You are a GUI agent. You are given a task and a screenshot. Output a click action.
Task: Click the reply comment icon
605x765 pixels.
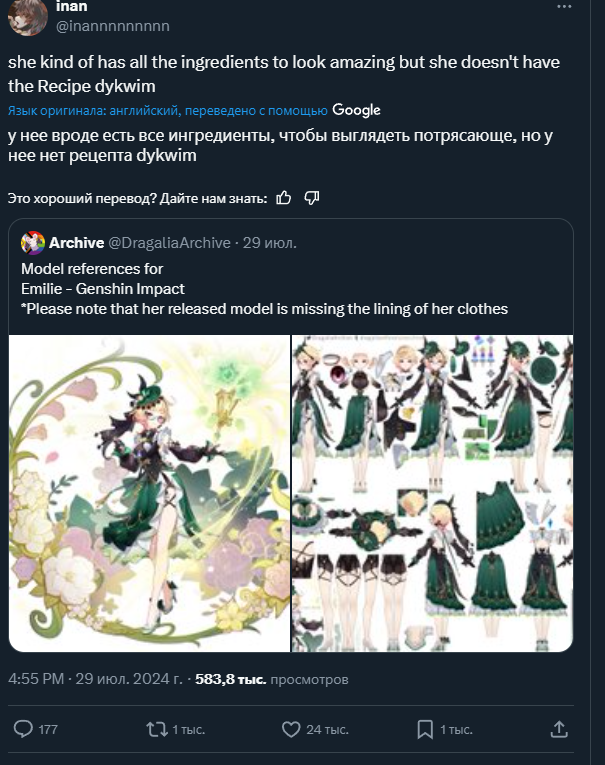click(x=23, y=729)
